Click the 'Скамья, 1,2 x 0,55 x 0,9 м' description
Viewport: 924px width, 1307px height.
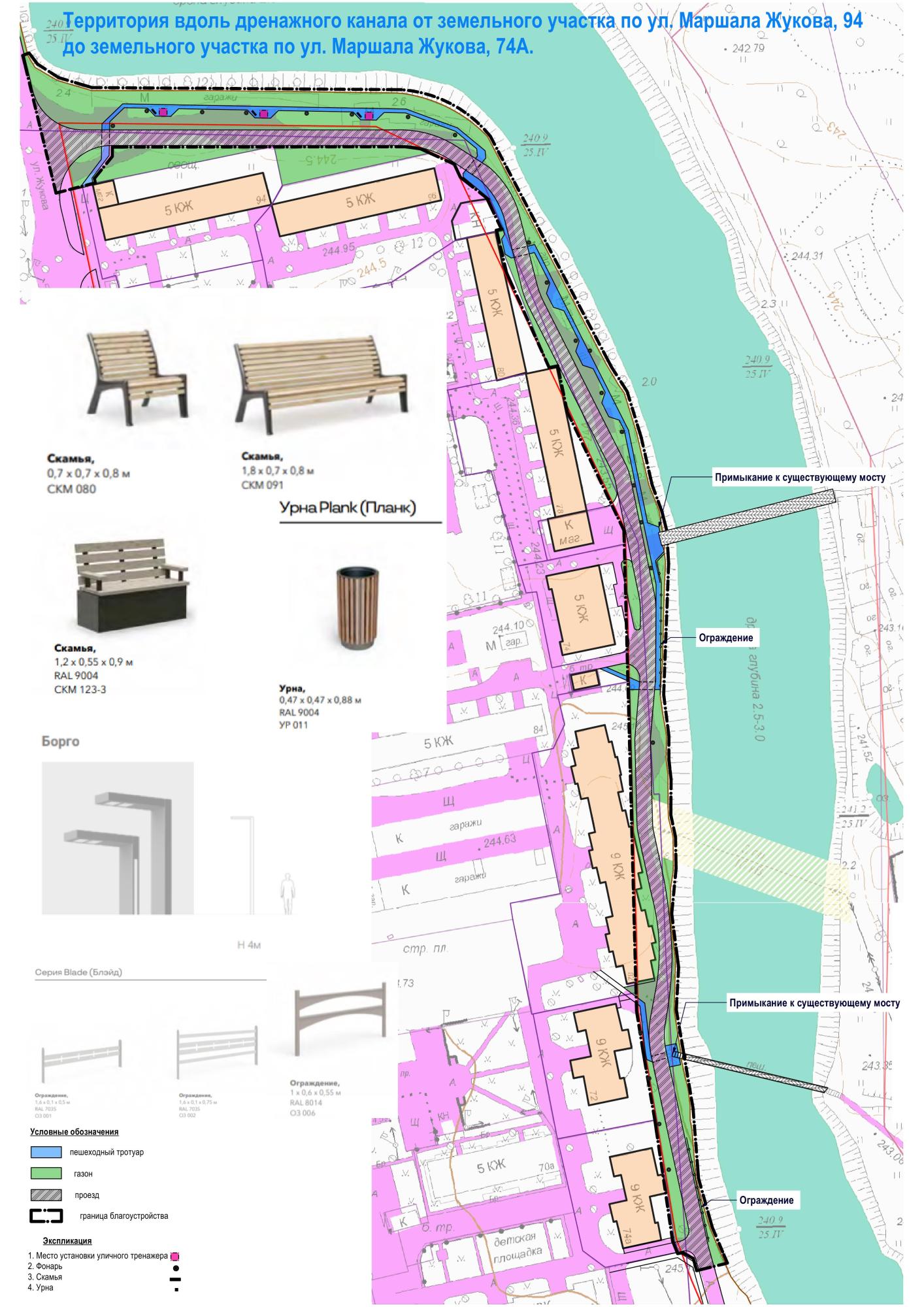click(93, 669)
